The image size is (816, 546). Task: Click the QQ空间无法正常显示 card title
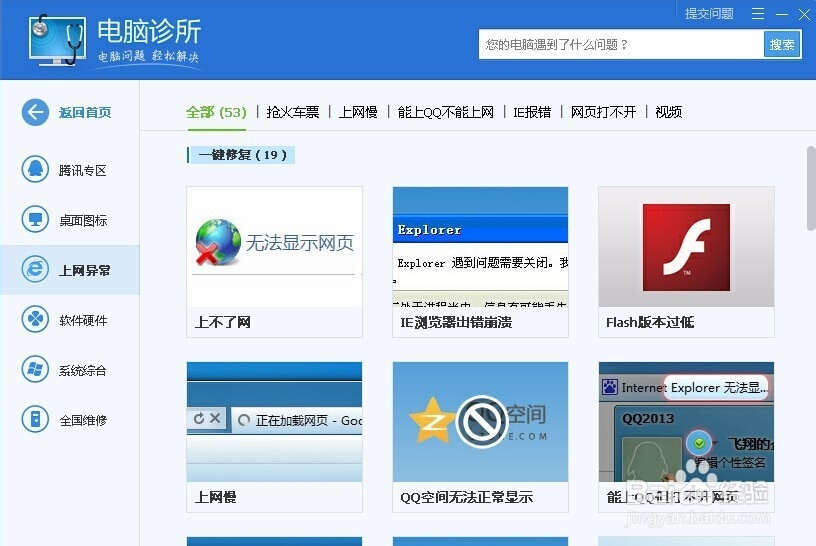(x=466, y=497)
